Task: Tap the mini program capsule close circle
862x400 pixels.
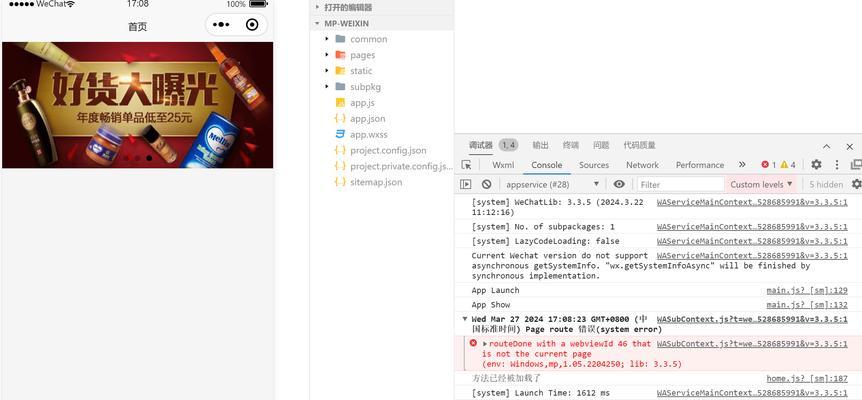Action: tap(252, 25)
